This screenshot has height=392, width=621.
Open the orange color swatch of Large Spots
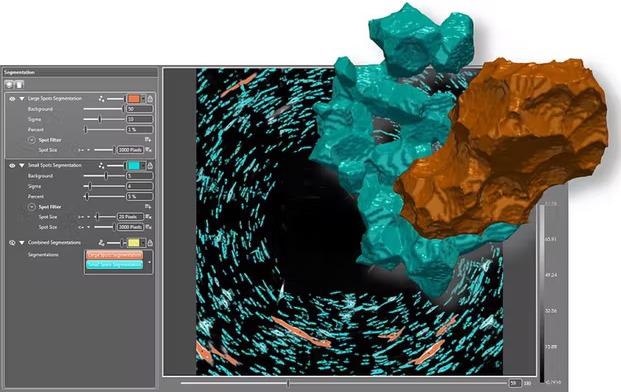click(x=134, y=99)
